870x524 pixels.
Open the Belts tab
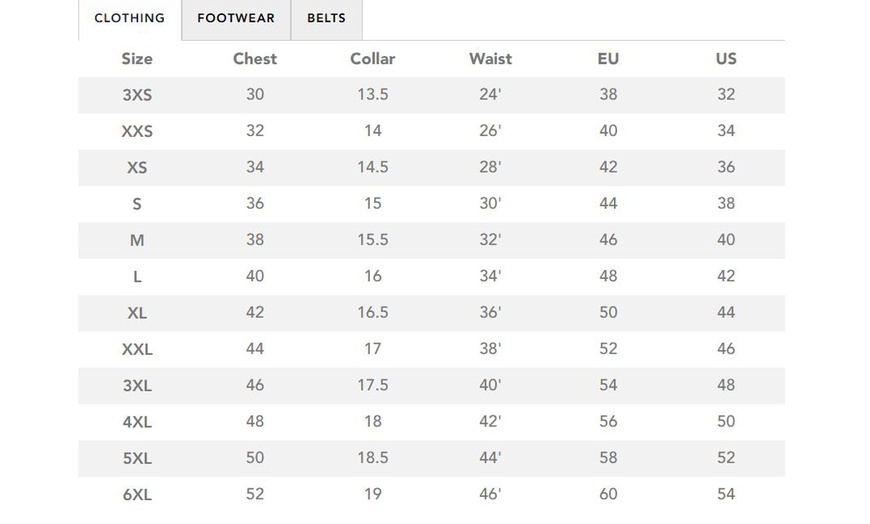[x=326, y=19]
